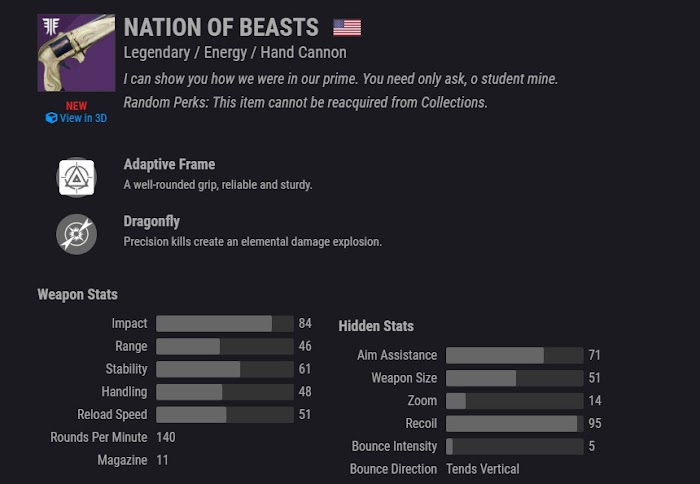Image resolution: width=700 pixels, height=484 pixels.
Task: Click the Handling stat bar
Action: coord(225,392)
